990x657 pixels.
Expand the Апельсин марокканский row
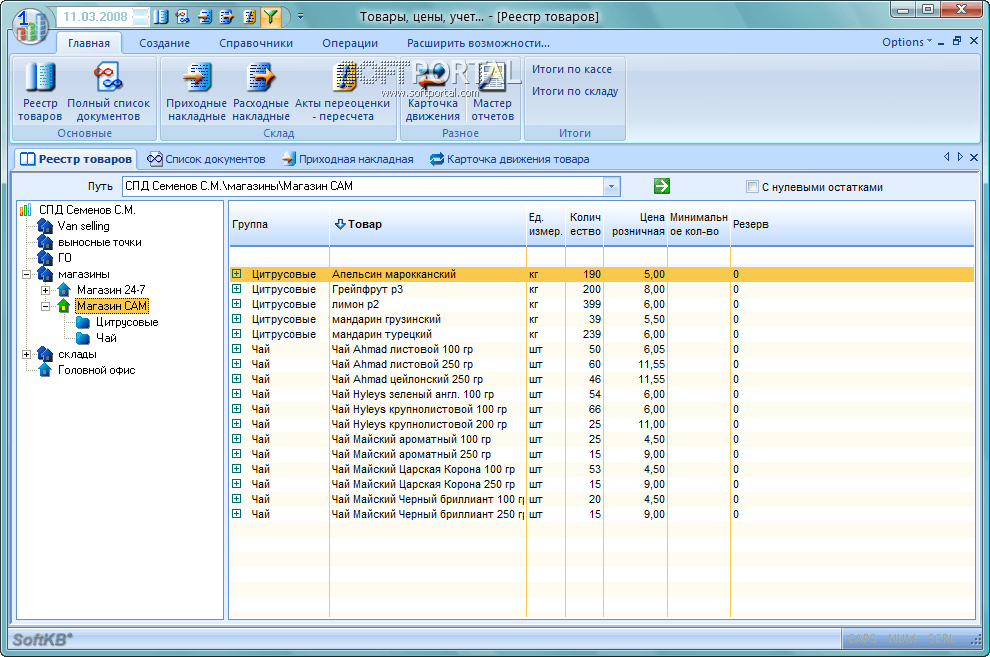pos(237,274)
